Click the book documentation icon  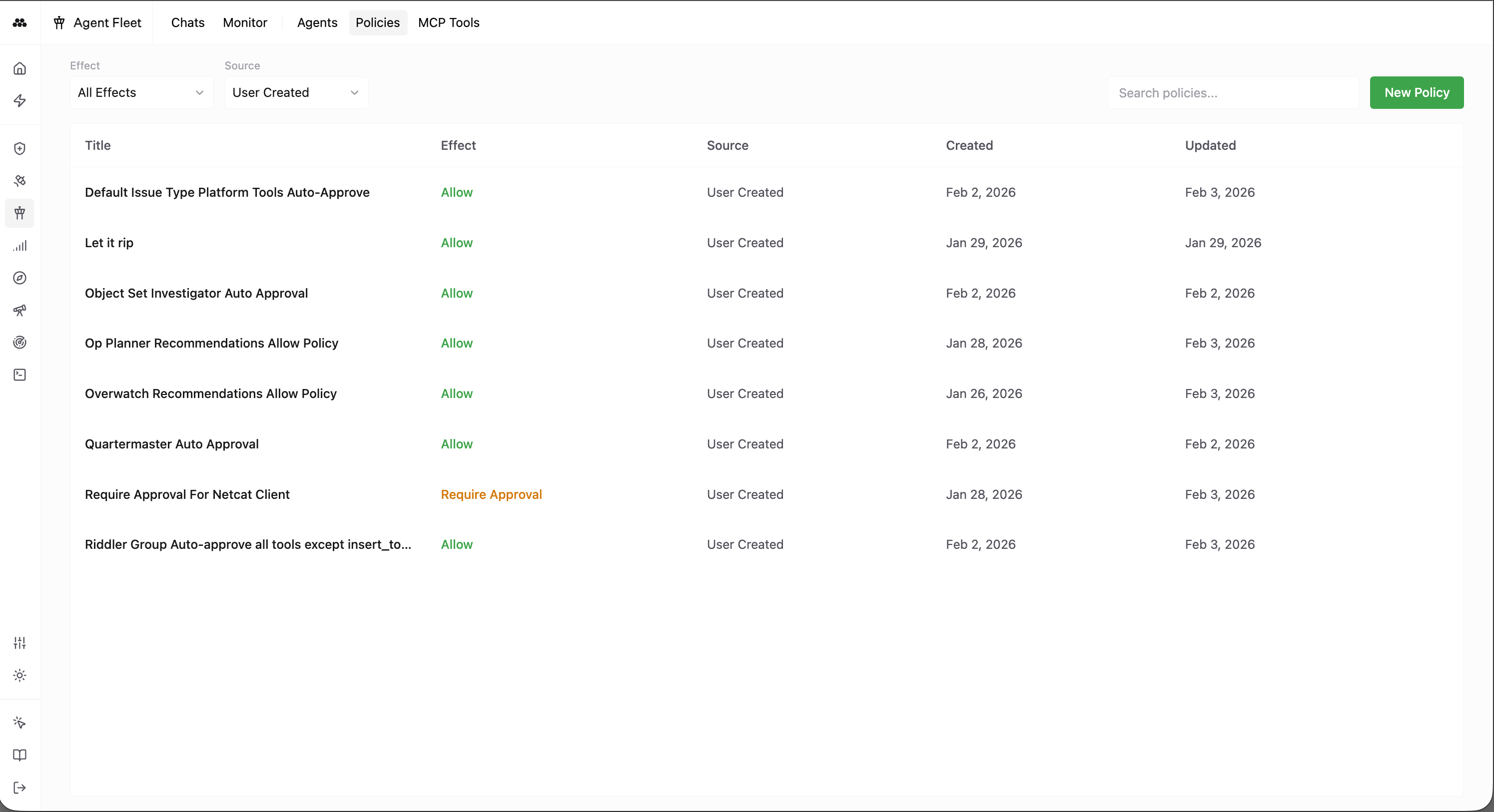coord(19,755)
